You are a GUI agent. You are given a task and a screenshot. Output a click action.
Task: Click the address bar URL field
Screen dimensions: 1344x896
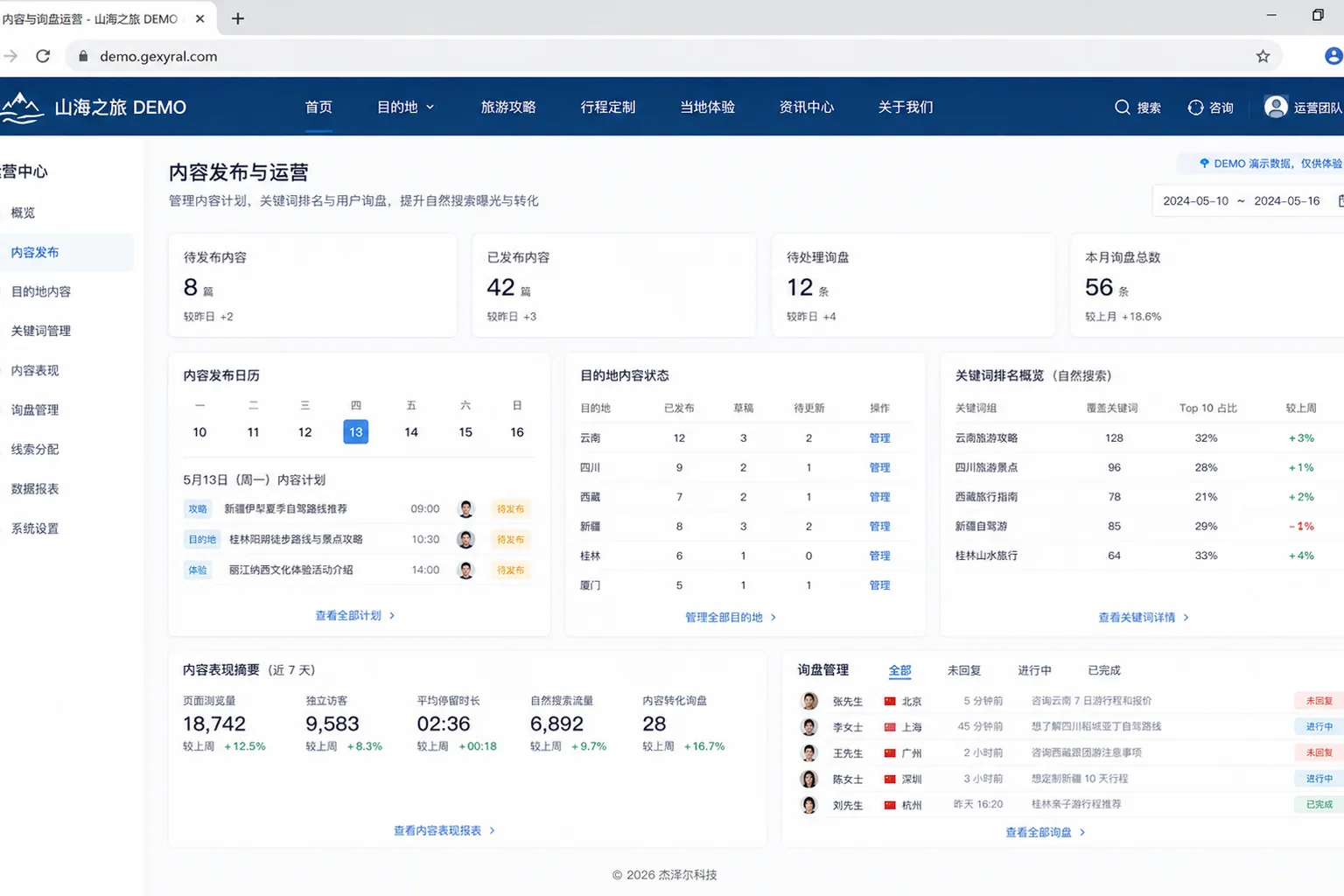click(x=674, y=56)
